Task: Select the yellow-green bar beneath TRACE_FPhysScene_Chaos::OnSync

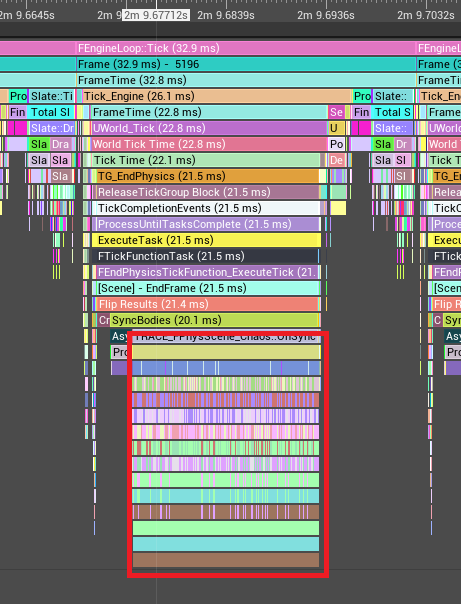Action: [x=226, y=352]
